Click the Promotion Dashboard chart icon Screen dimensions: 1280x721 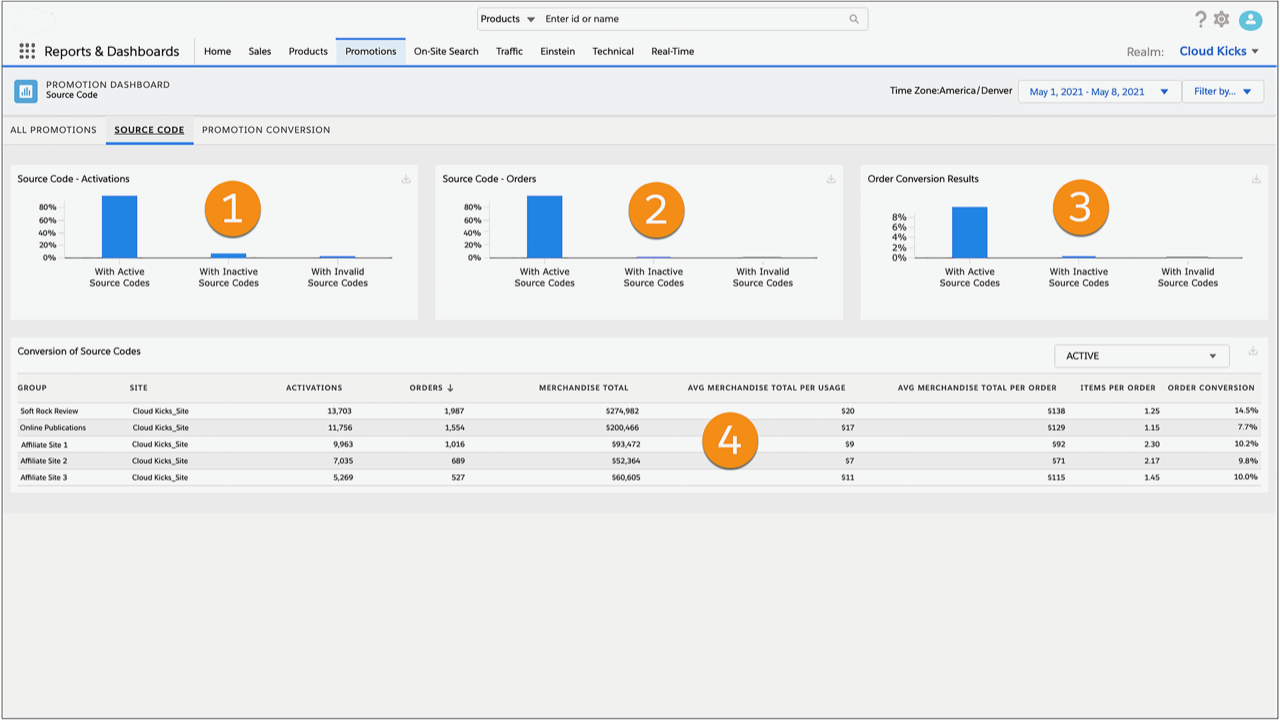click(x=26, y=91)
